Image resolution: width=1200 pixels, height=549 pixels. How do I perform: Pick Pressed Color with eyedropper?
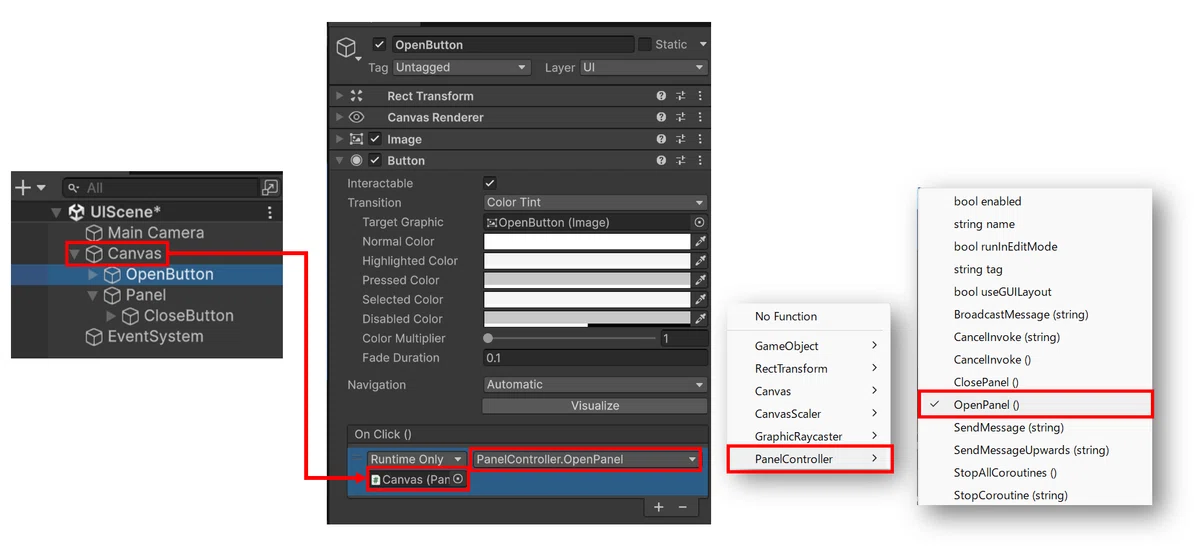pyautogui.click(x=701, y=280)
